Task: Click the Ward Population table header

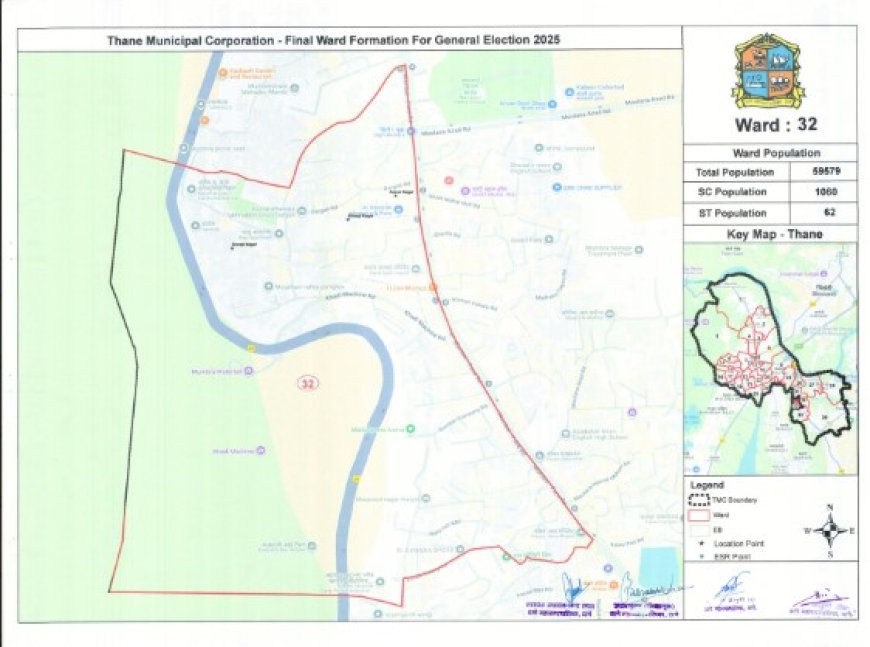Action: (x=768, y=153)
